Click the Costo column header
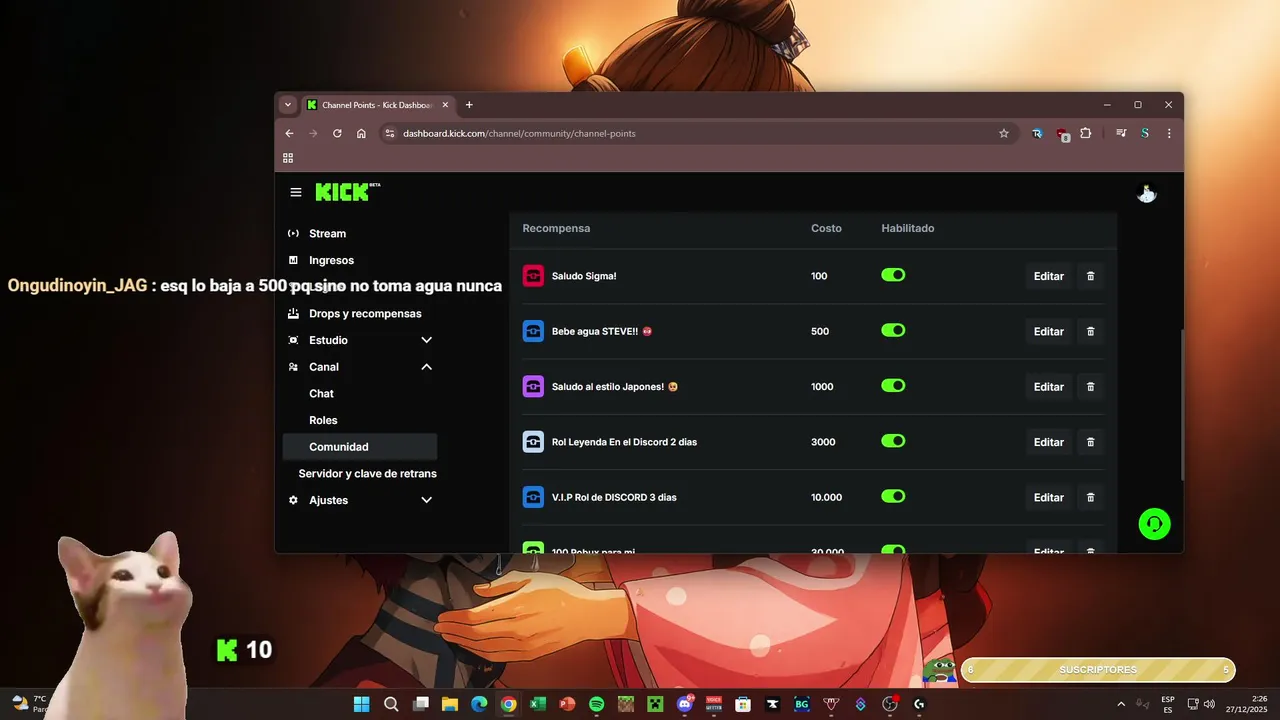Viewport: 1280px width, 720px height. tap(826, 228)
